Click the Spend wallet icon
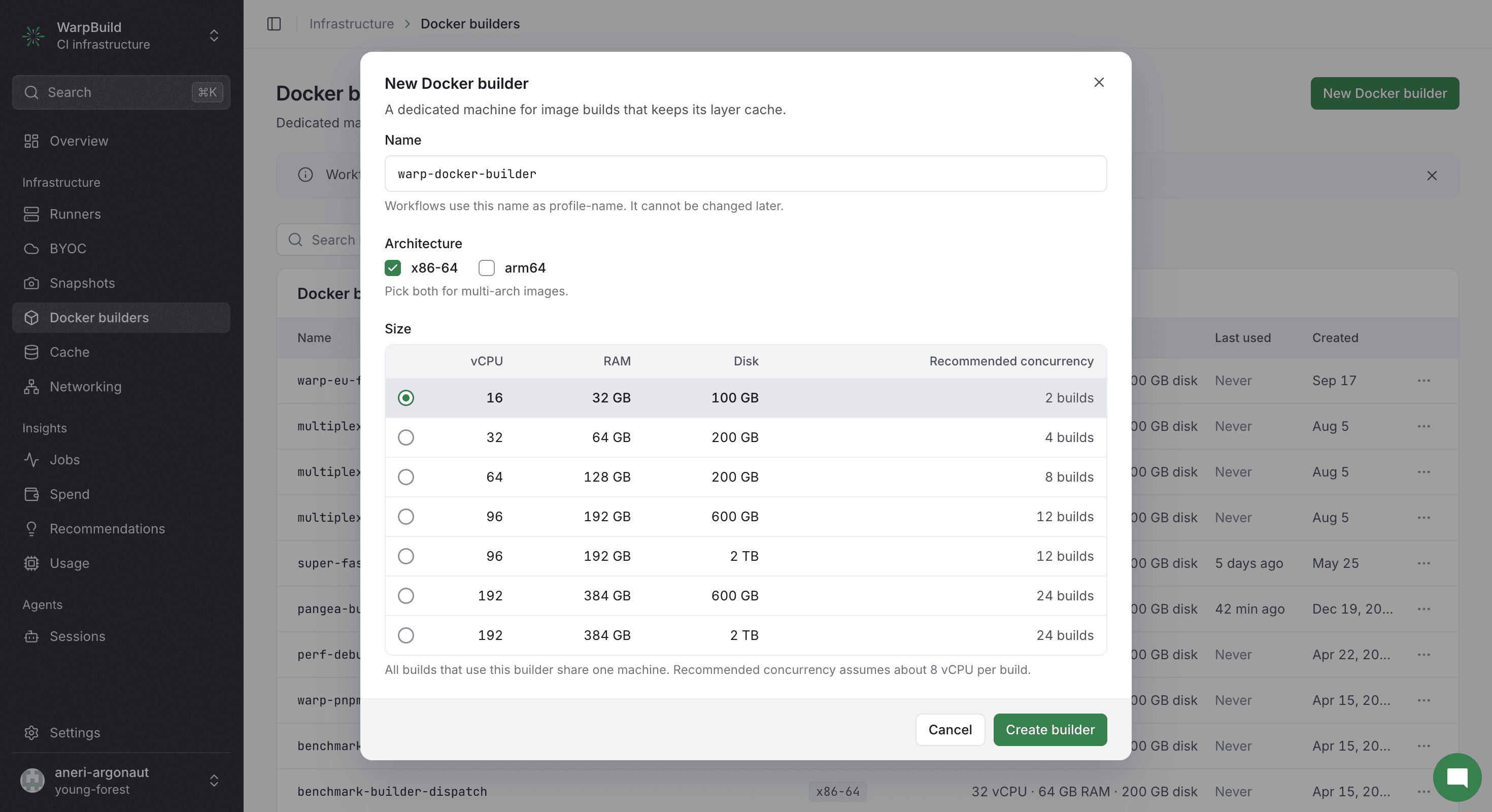The height and width of the screenshot is (812, 1492). click(31, 494)
